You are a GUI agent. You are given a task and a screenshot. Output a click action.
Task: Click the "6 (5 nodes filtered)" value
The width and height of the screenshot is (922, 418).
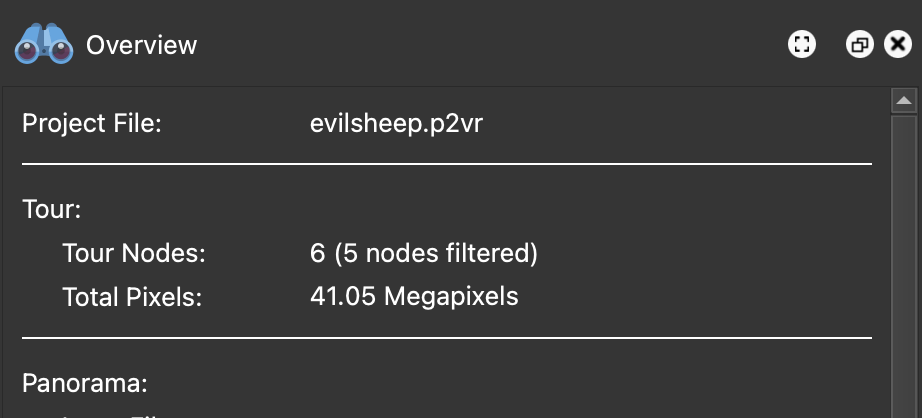click(424, 254)
